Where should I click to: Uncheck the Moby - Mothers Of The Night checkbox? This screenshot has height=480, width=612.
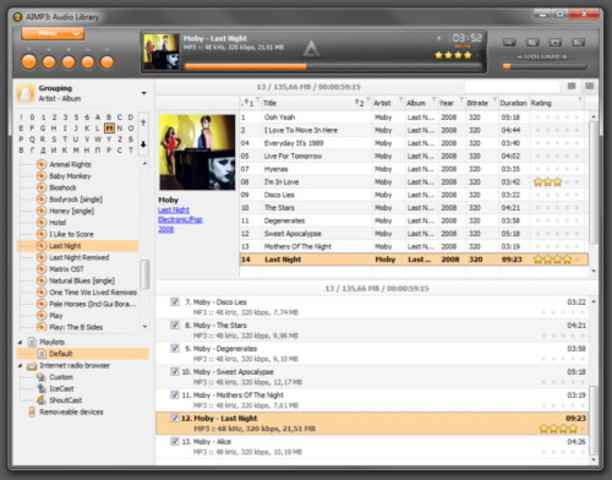coord(174,395)
